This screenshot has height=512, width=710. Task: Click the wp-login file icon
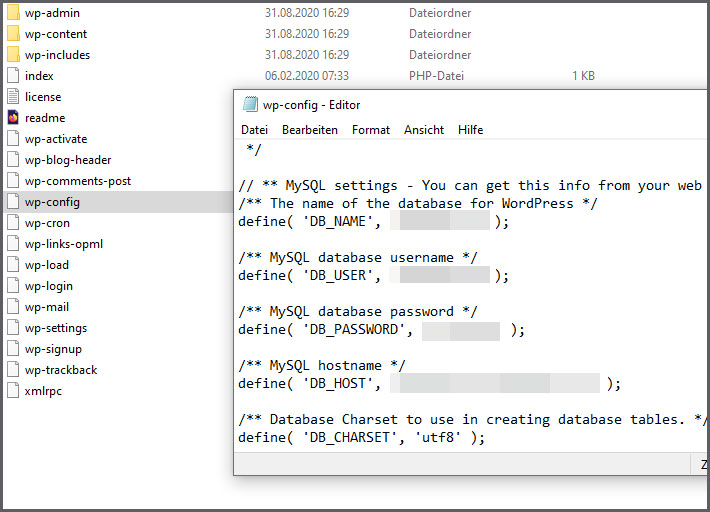[x=14, y=286]
